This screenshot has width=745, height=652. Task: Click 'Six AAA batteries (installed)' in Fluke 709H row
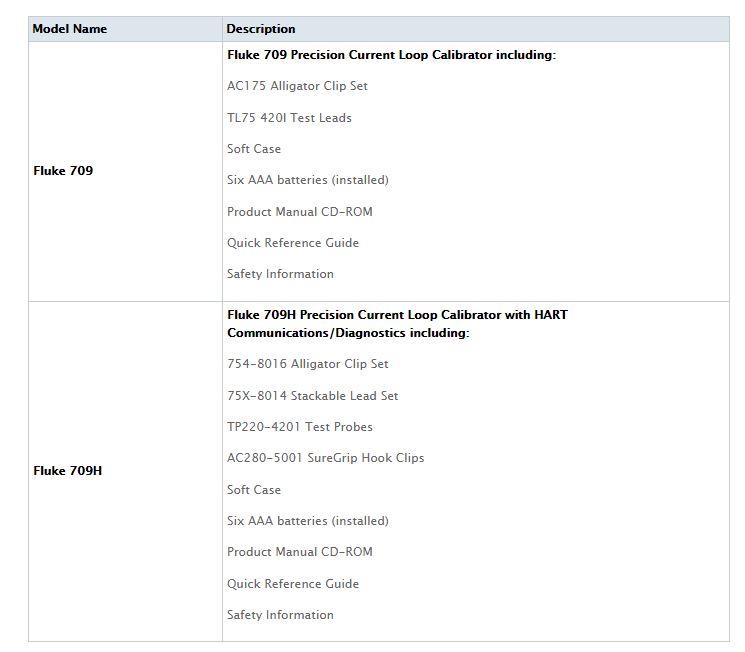pos(308,521)
